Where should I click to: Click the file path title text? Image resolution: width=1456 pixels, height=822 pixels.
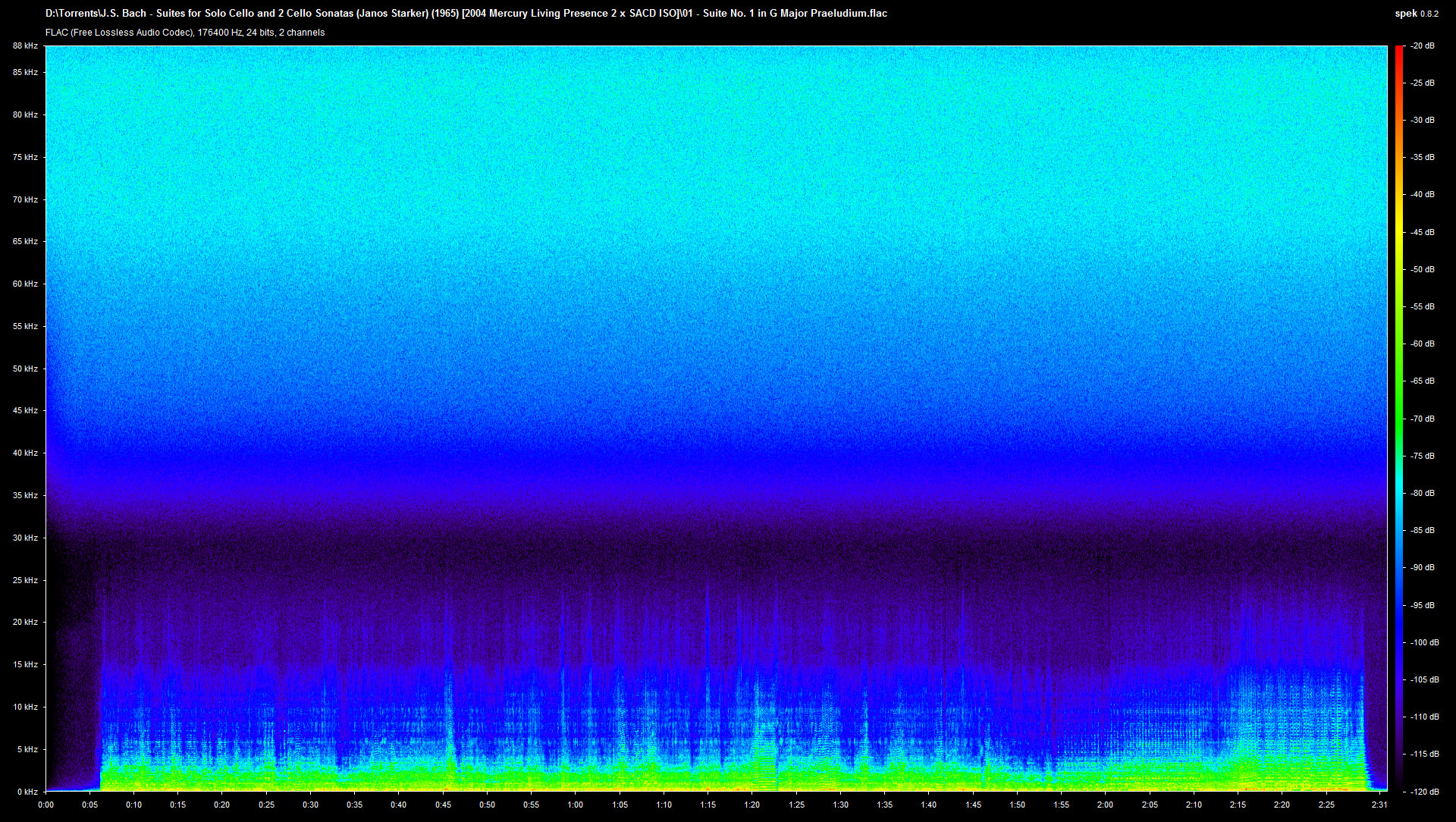point(466,14)
